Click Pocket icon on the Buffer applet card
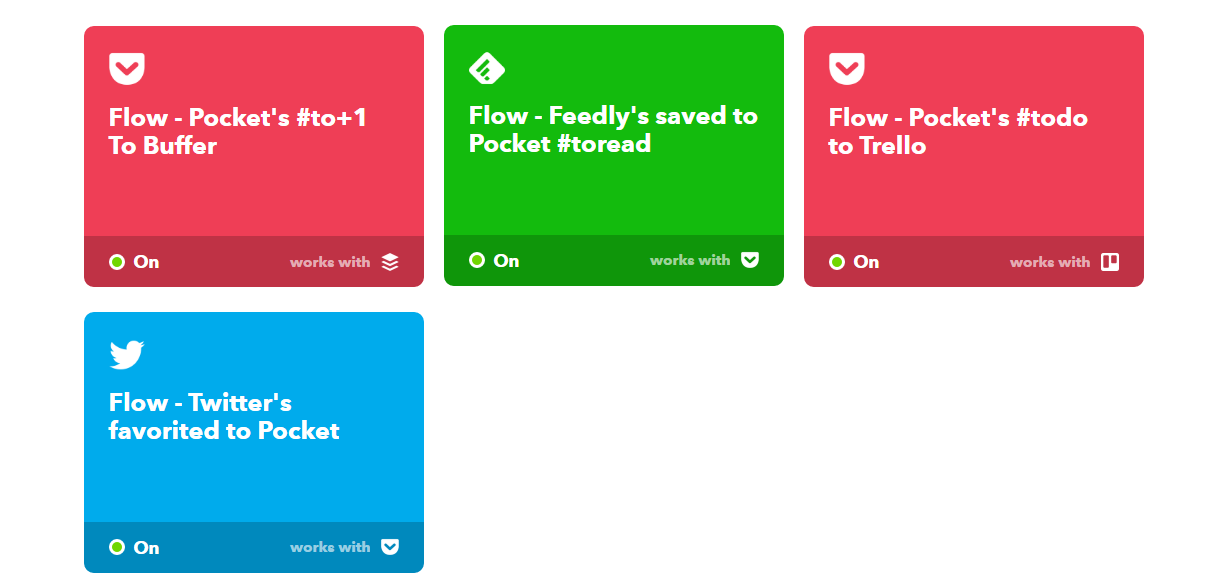Screen dimensions: 1212x580 (127, 69)
